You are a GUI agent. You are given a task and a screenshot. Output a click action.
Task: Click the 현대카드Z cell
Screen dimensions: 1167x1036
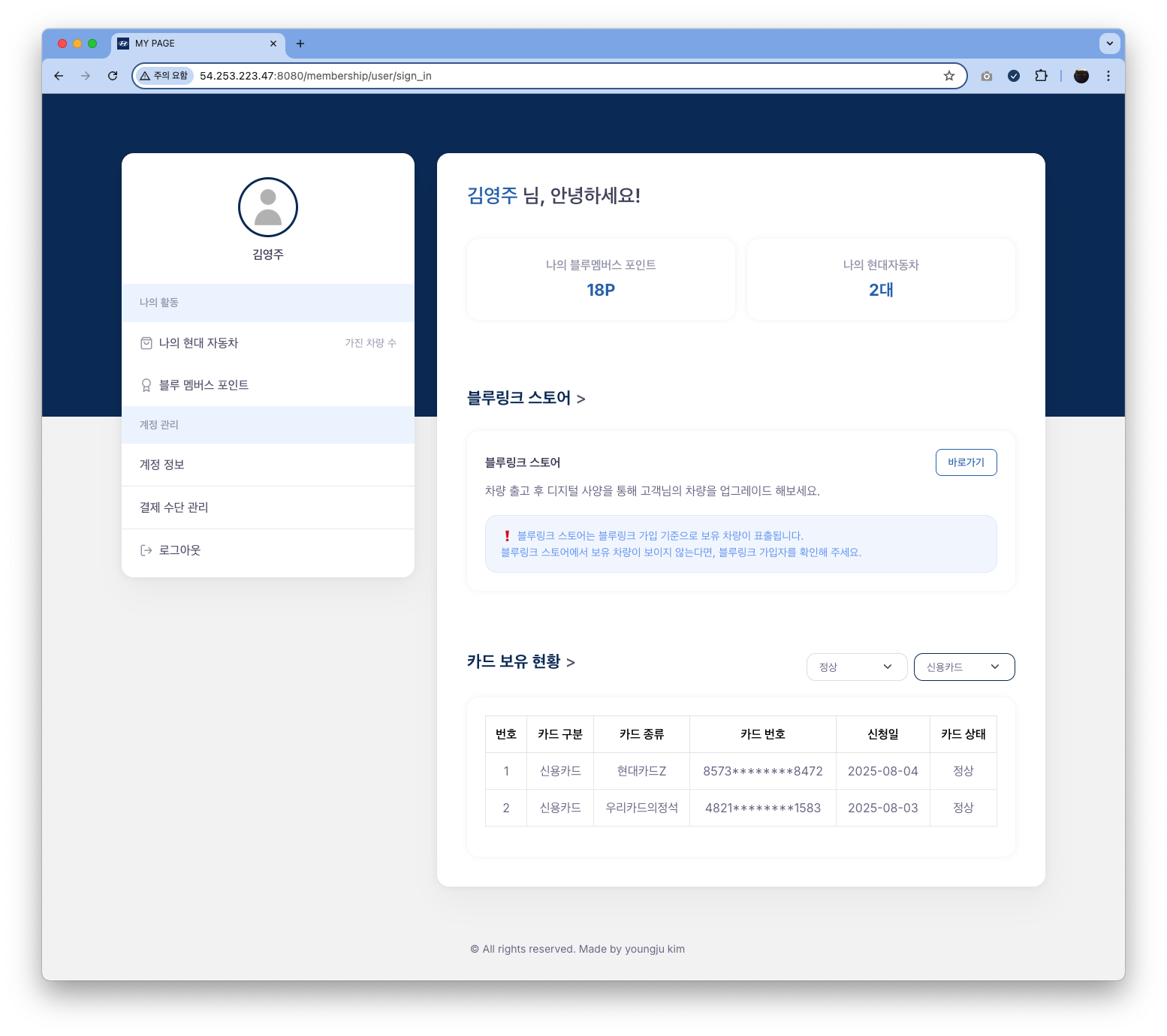point(642,771)
